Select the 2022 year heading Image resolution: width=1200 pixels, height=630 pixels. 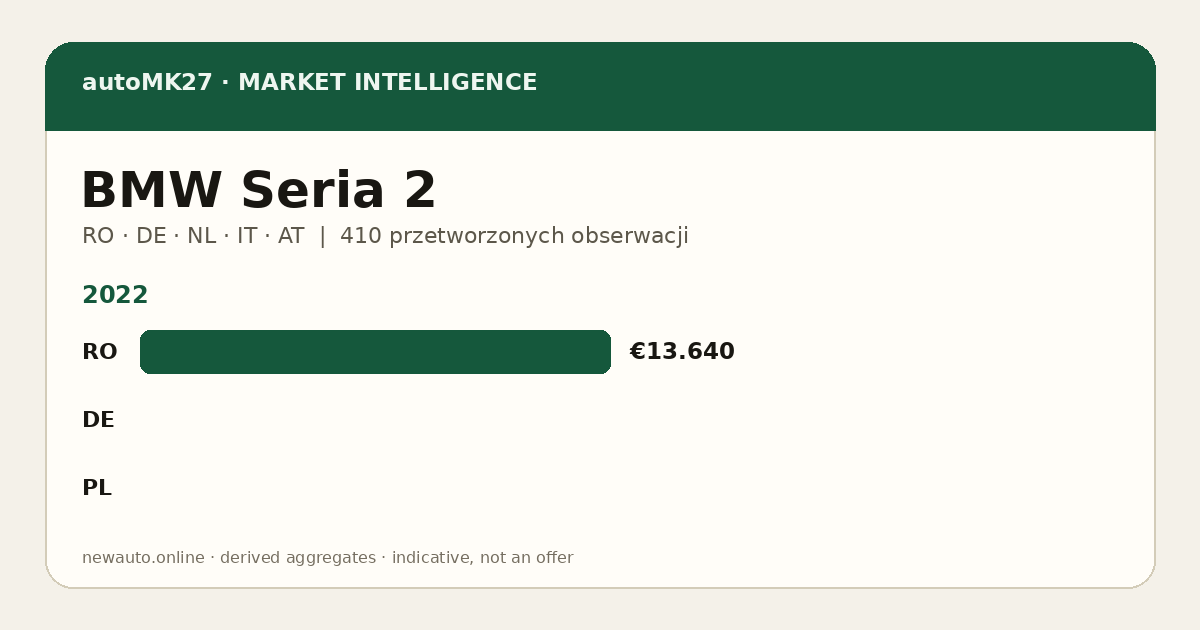(x=115, y=295)
